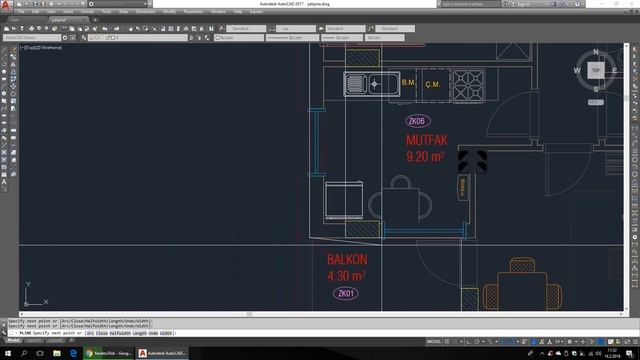This screenshot has height=360, width=640.
Task: Click the Plot icon in Standard toolbar
Action: point(31,29)
